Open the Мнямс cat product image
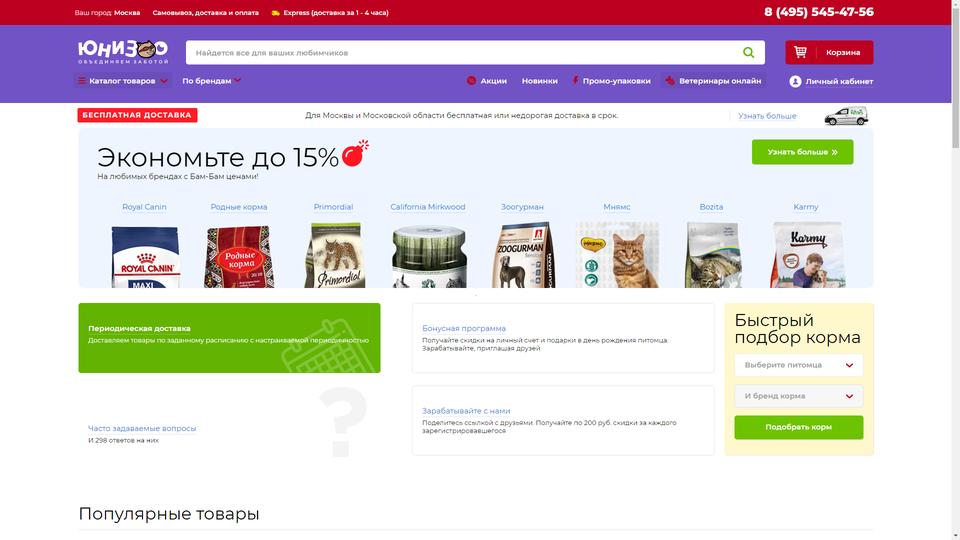960x540 pixels. click(617, 255)
